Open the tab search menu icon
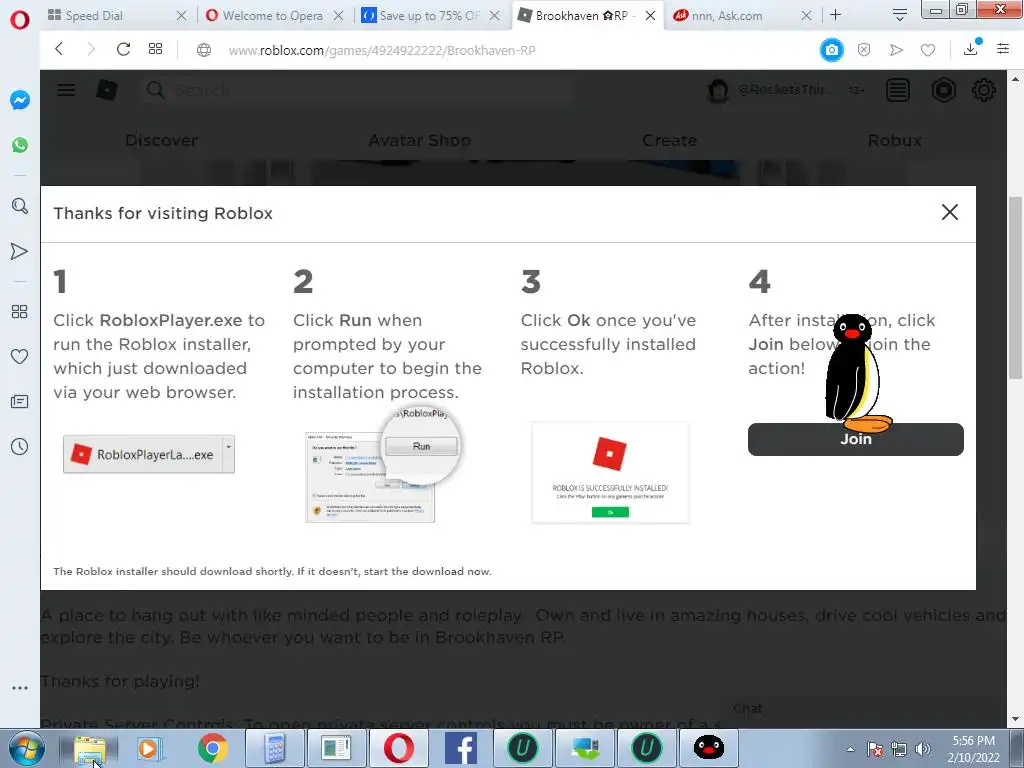The width and height of the screenshot is (1024, 768). click(899, 15)
